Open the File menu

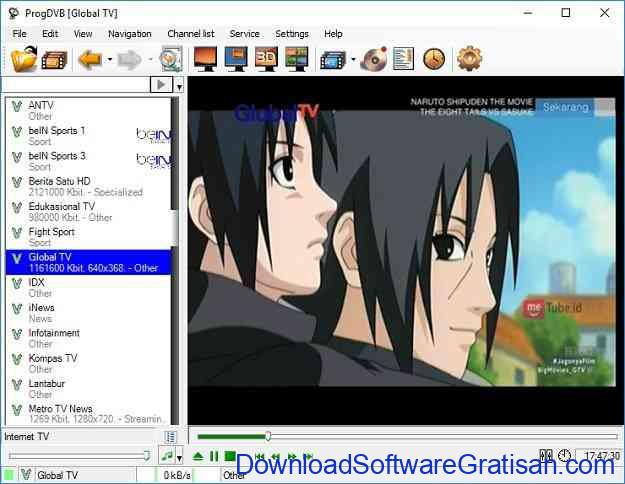coord(20,34)
